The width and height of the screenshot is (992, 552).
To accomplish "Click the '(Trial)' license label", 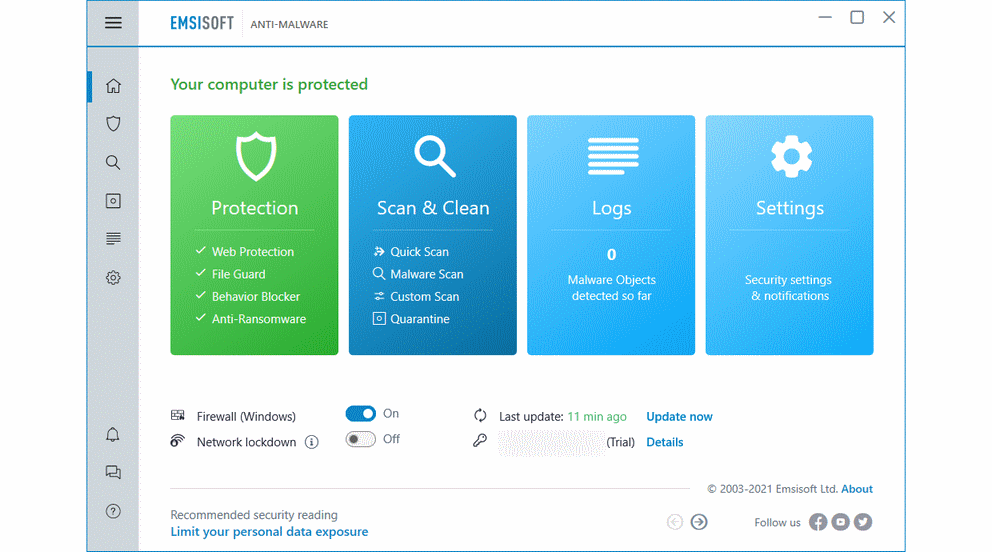I will (621, 443).
